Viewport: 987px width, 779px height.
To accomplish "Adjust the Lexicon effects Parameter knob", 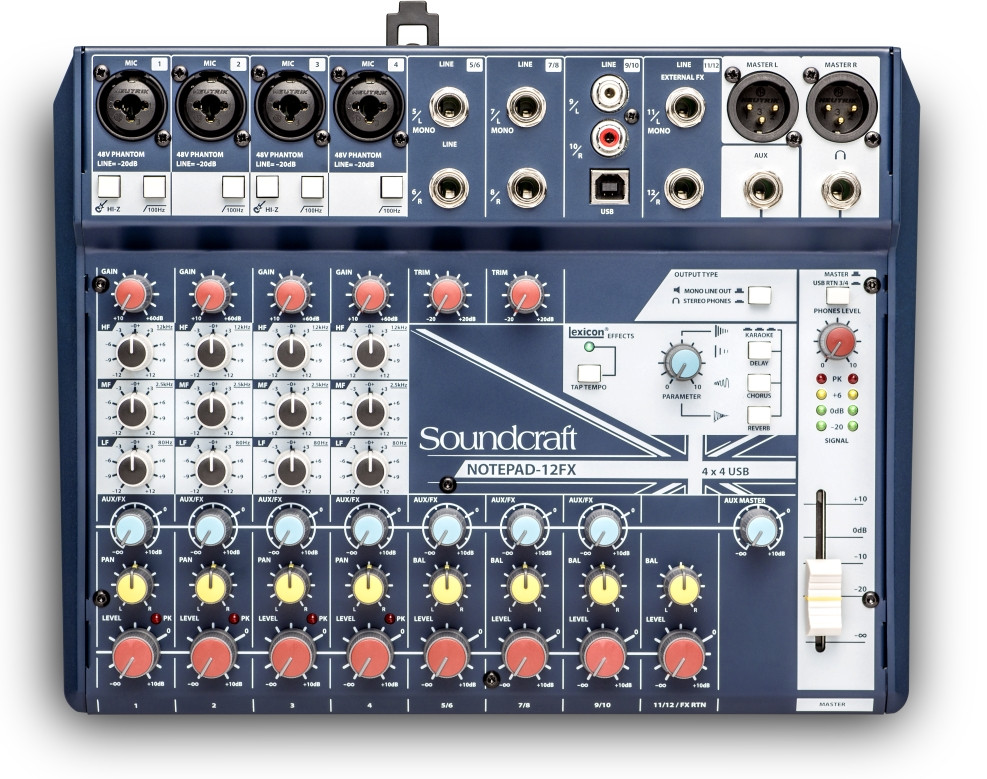I will click(x=682, y=363).
